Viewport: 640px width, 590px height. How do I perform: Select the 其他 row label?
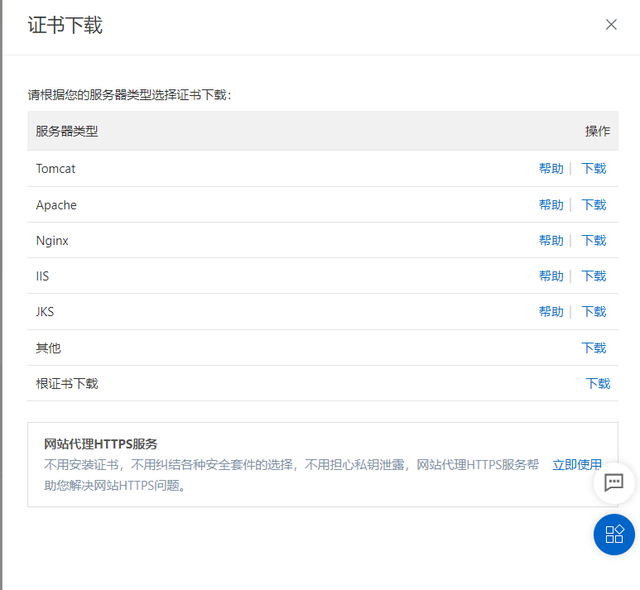pos(48,348)
